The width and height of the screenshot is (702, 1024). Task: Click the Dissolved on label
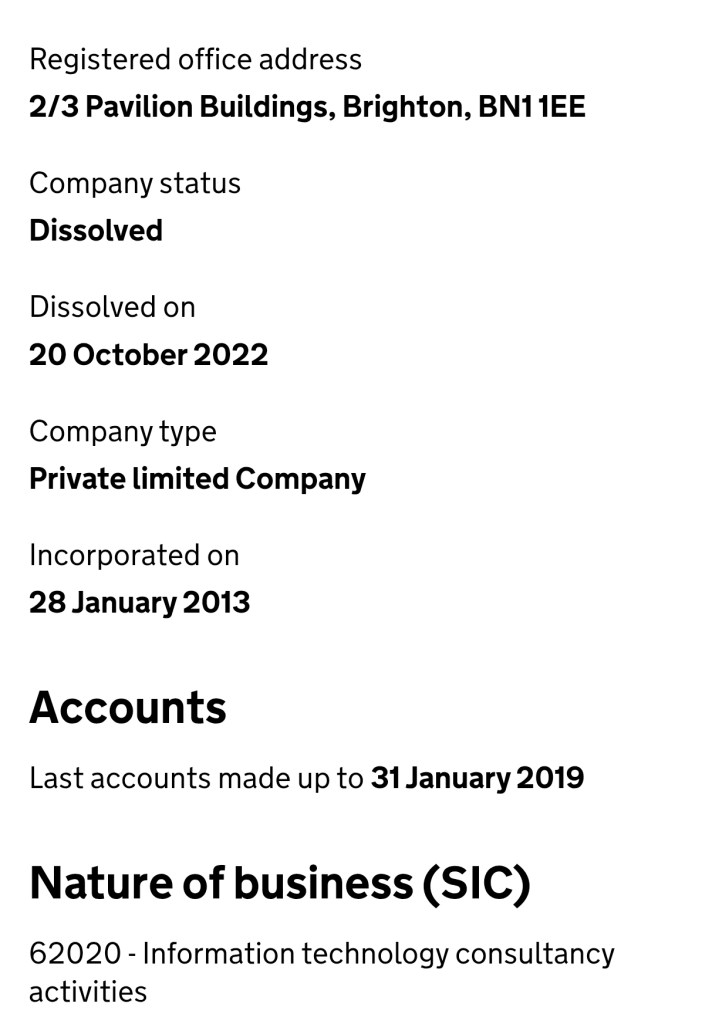tap(112, 307)
